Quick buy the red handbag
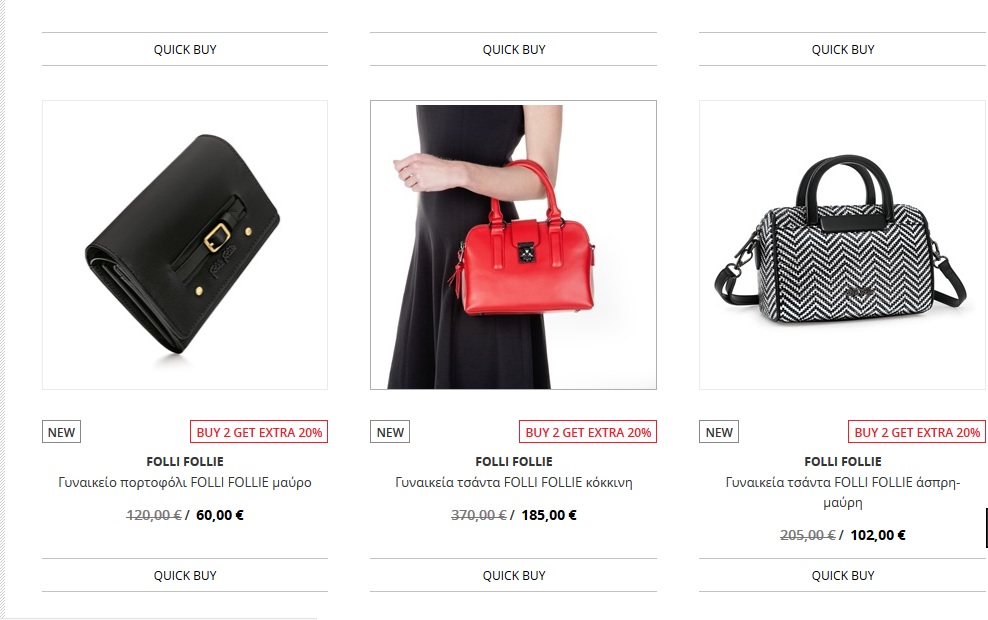This screenshot has height=620, width=988. 514,575
